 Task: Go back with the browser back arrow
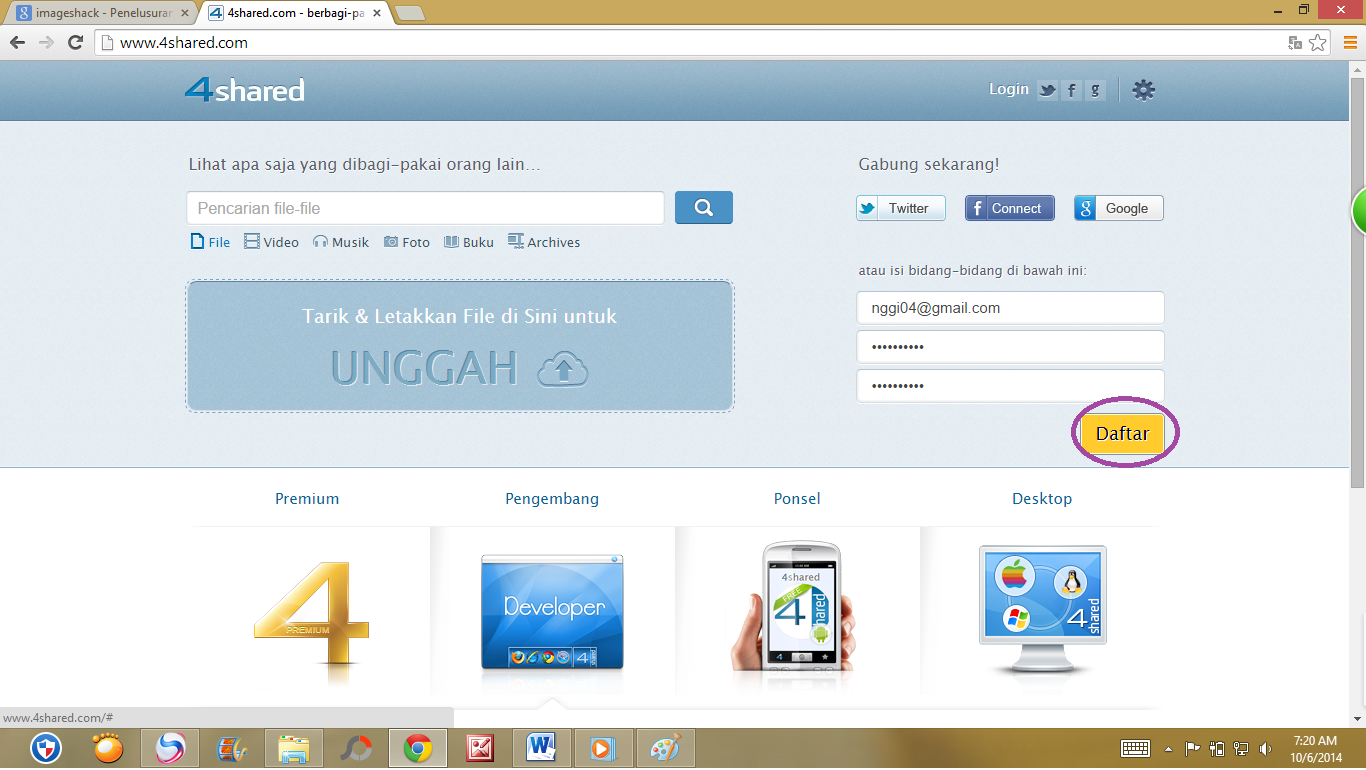(17, 43)
